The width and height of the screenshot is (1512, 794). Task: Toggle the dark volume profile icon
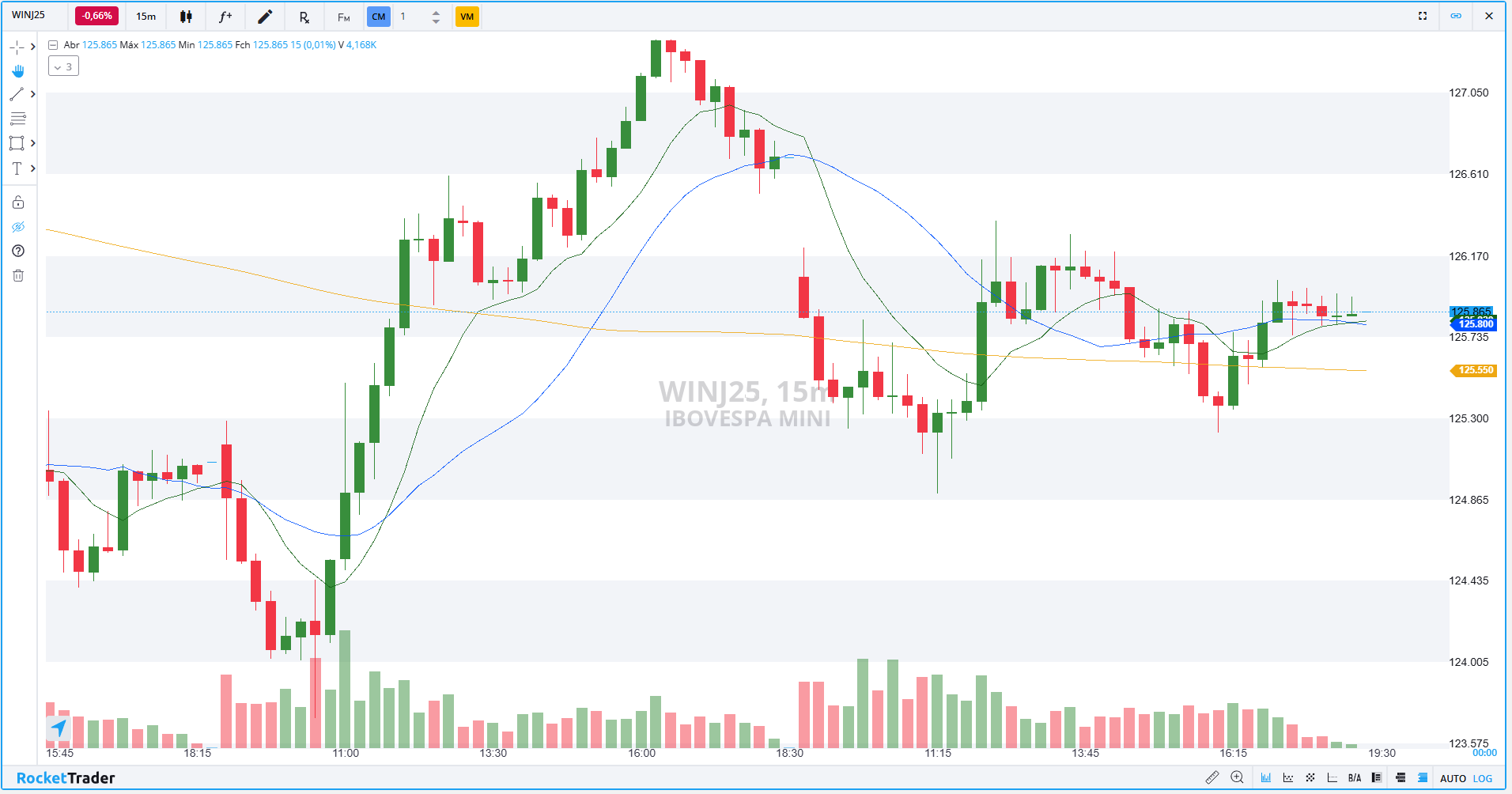(1400, 777)
